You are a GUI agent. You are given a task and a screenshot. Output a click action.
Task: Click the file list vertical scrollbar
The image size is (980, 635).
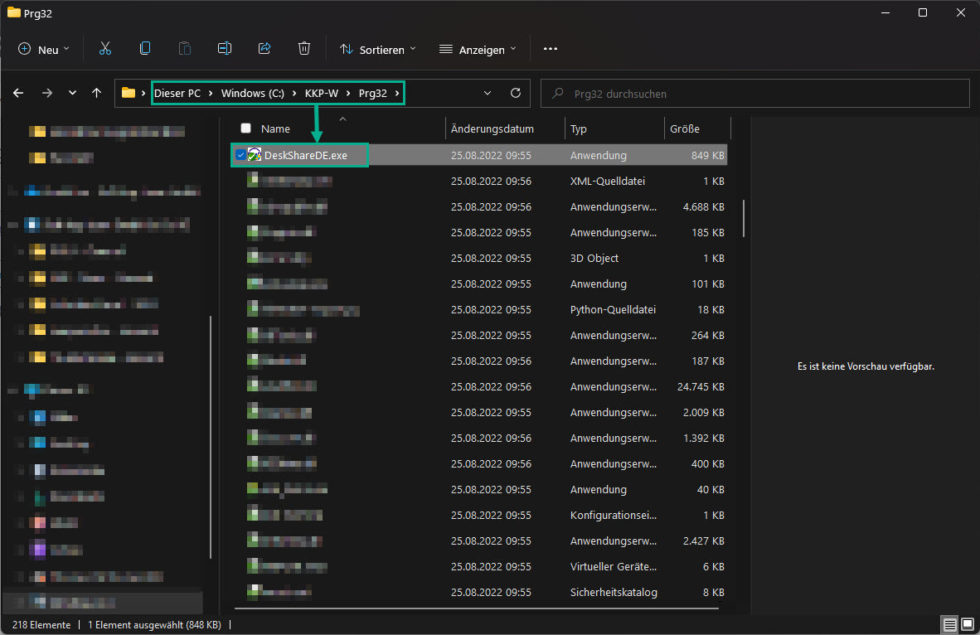click(x=742, y=218)
